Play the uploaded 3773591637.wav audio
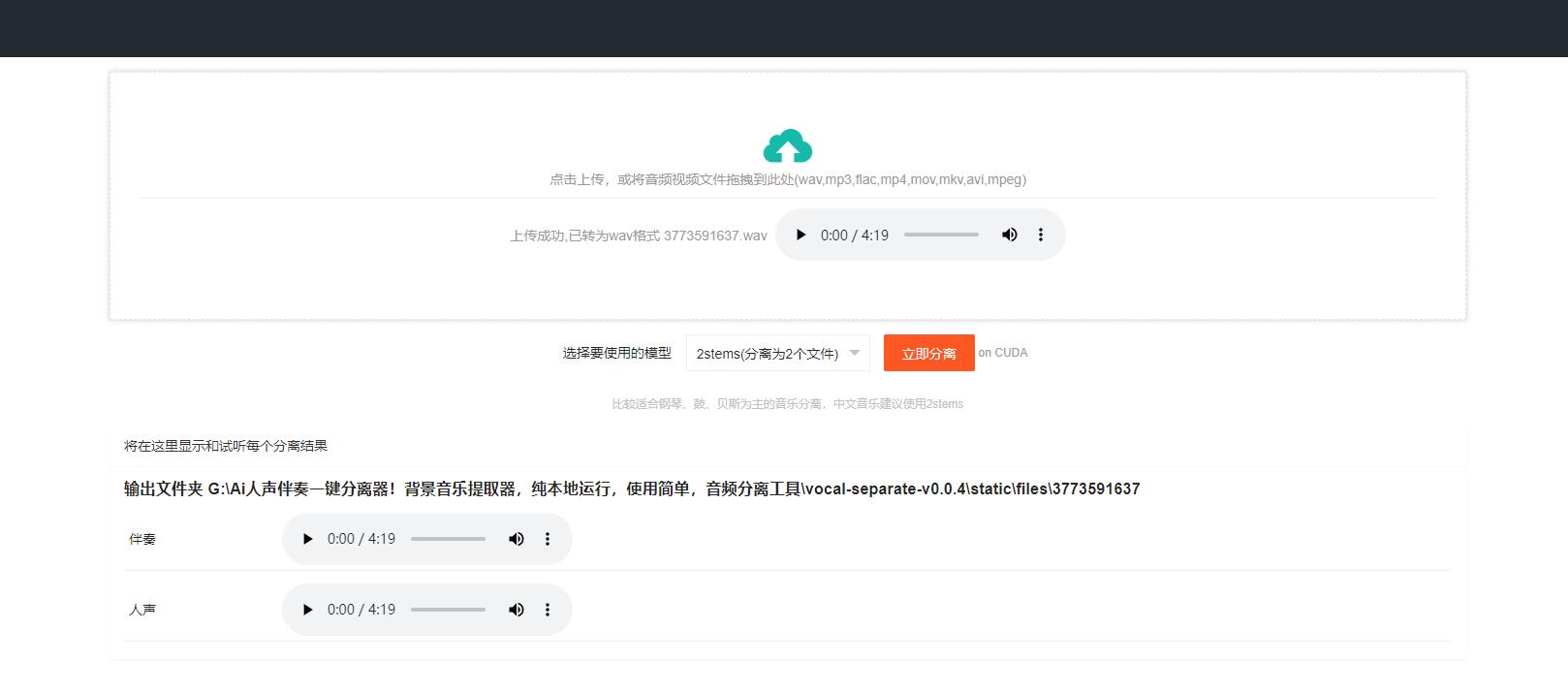Screen dimensions: 1568x693 800,235
